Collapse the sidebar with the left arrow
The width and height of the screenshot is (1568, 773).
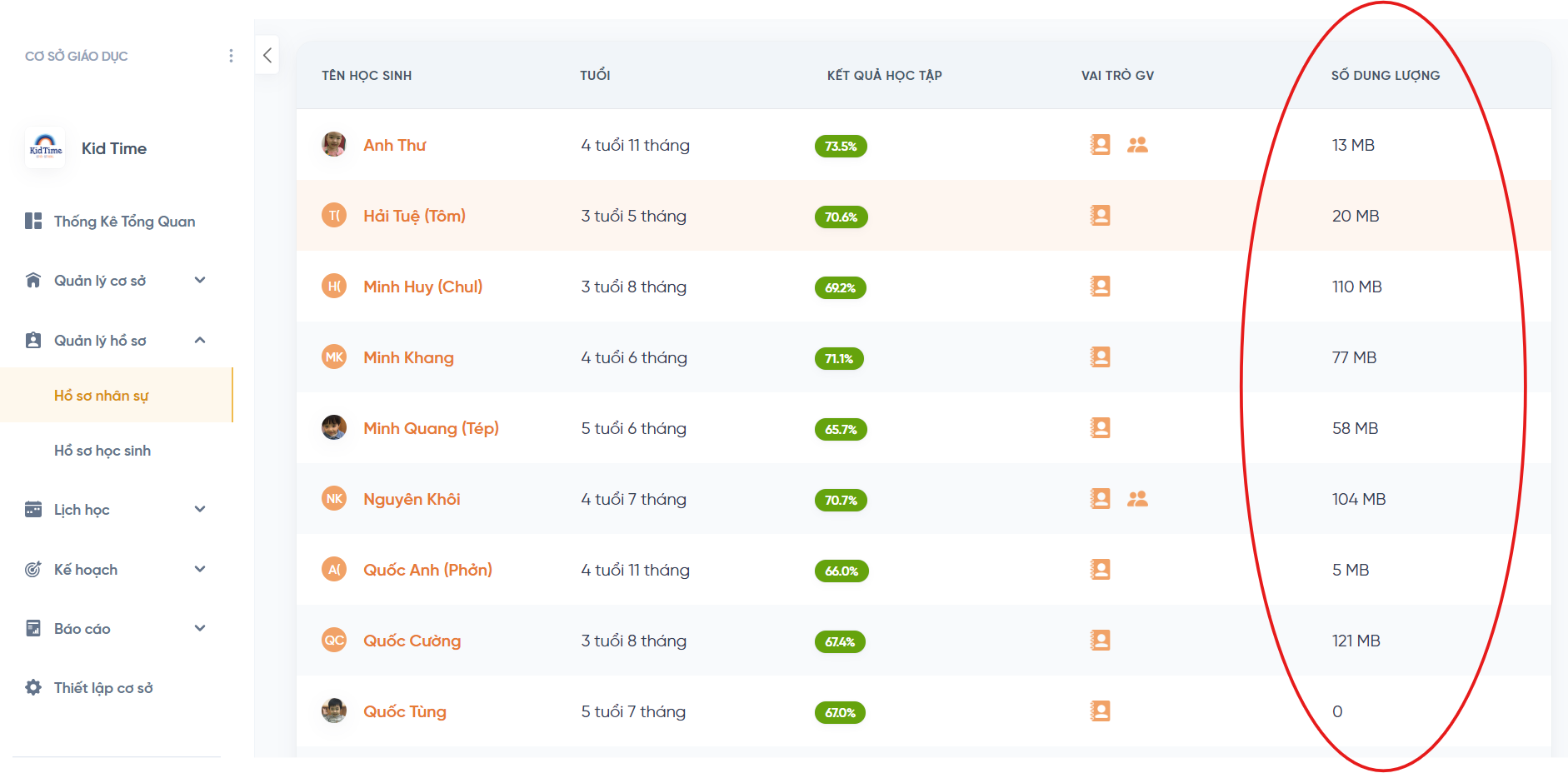coord(267,55)
